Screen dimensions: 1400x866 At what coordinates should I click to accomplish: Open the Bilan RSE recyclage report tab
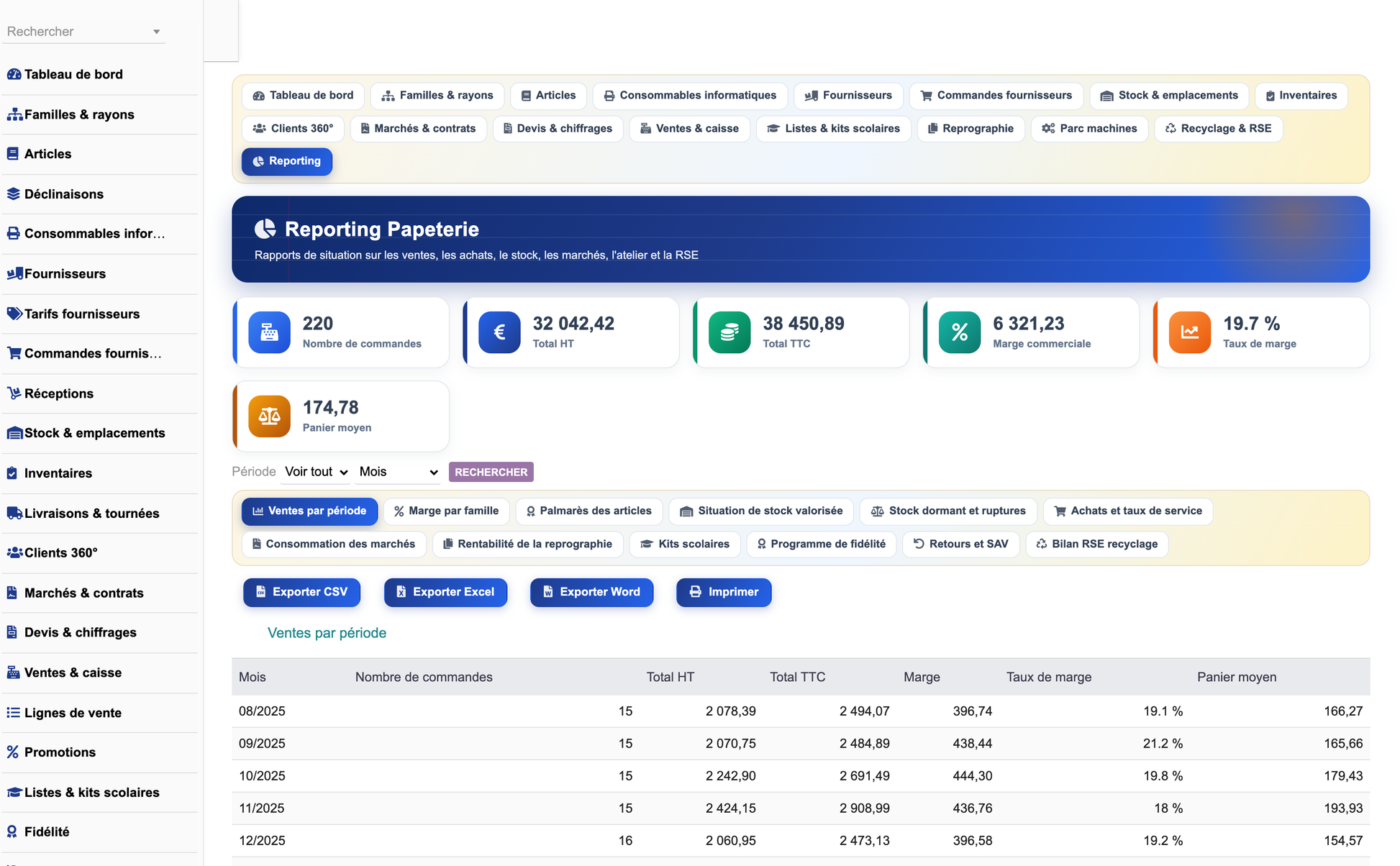[1097, 544]
